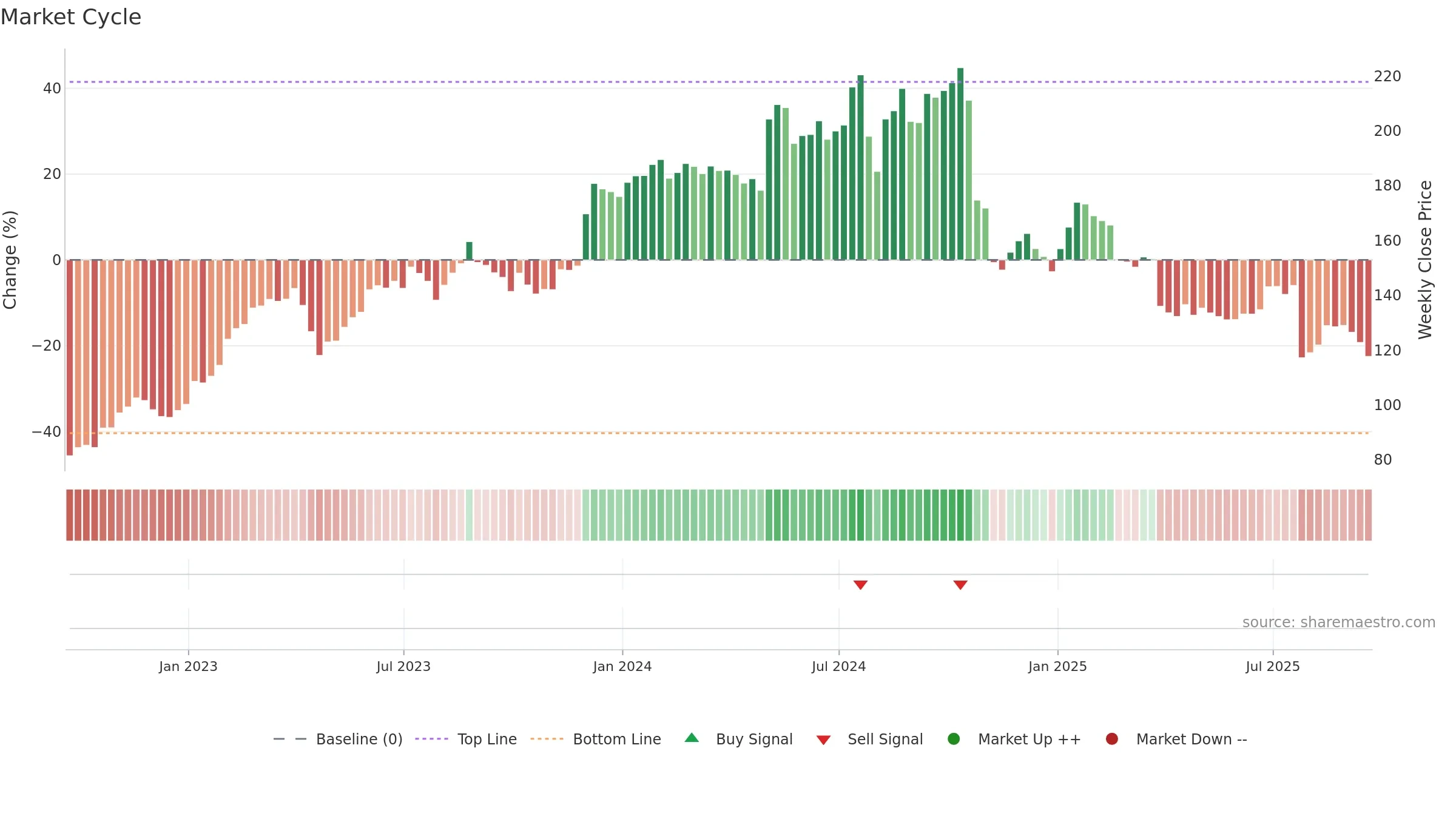This screenshot has height=819, width=1456.
Task: Click the Jan 2024 axis label
Action: point(622,666)
